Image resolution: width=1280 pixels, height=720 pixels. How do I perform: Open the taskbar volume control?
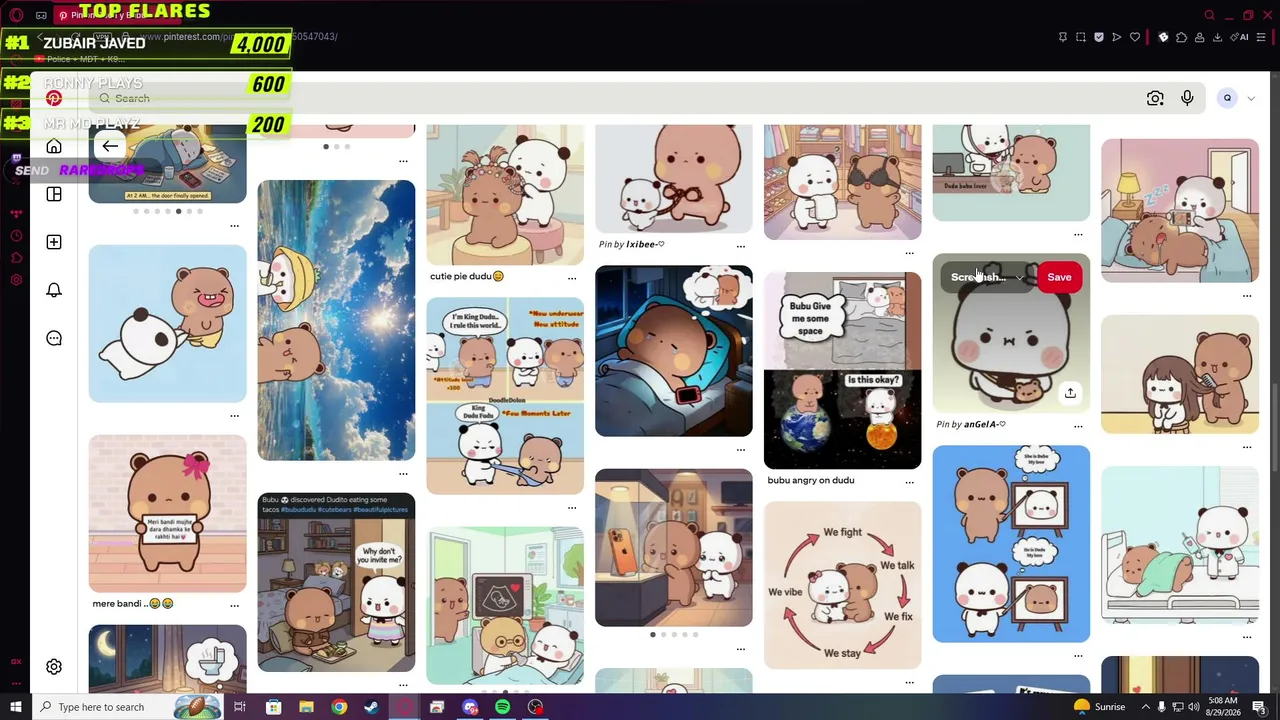pyautogui.click(x=1193, y=707)
